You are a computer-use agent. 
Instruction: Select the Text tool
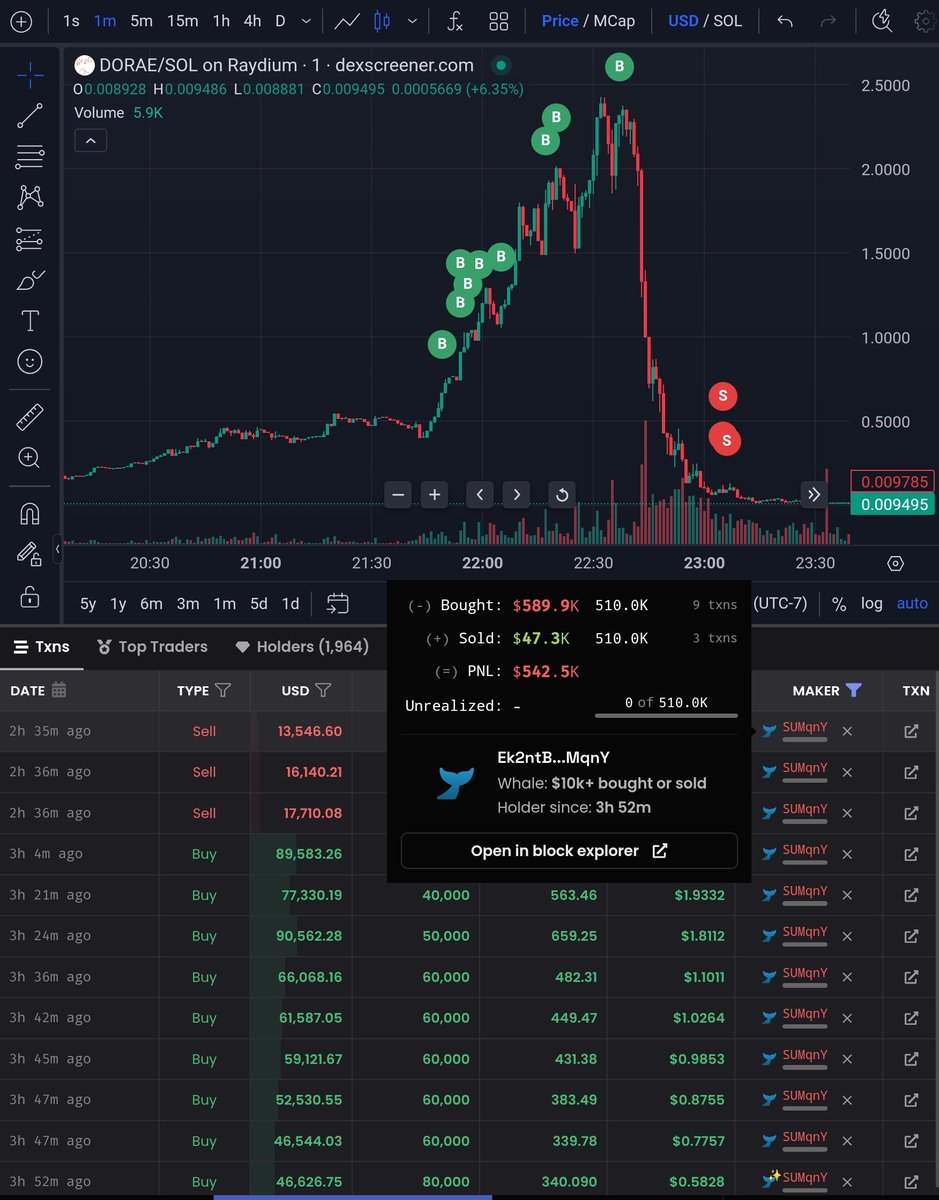pyautogui.click(x=30, y=321)
